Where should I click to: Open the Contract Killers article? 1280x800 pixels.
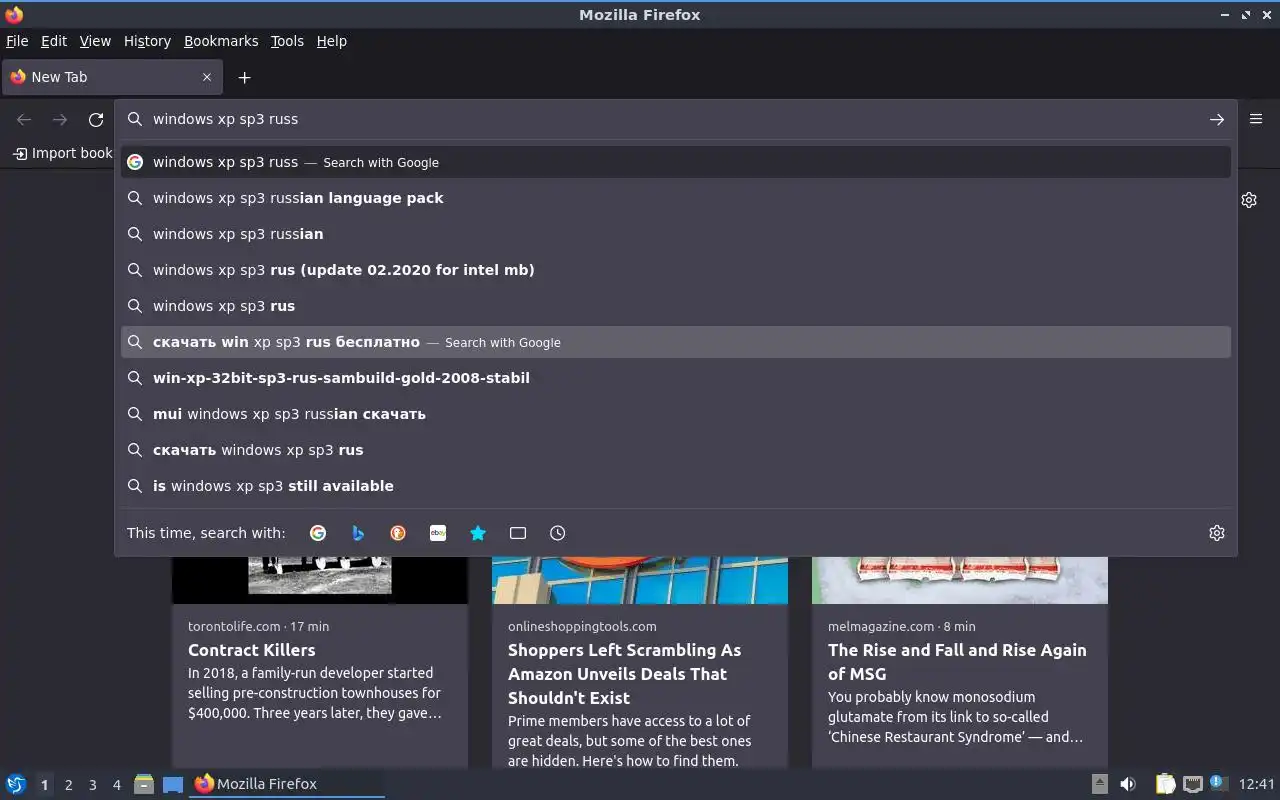pos(251,650)
